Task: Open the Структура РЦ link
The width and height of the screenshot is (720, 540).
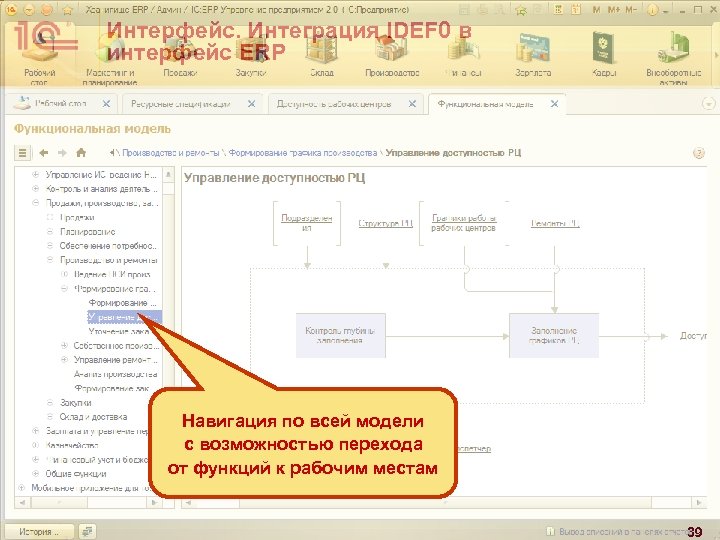Action: [x=386, y=224]
